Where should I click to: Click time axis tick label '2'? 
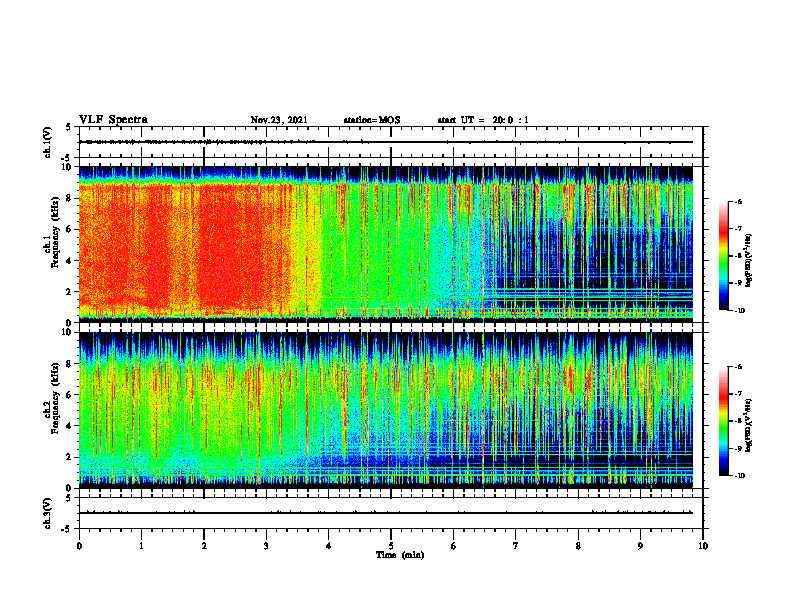(x=204, y=546)
